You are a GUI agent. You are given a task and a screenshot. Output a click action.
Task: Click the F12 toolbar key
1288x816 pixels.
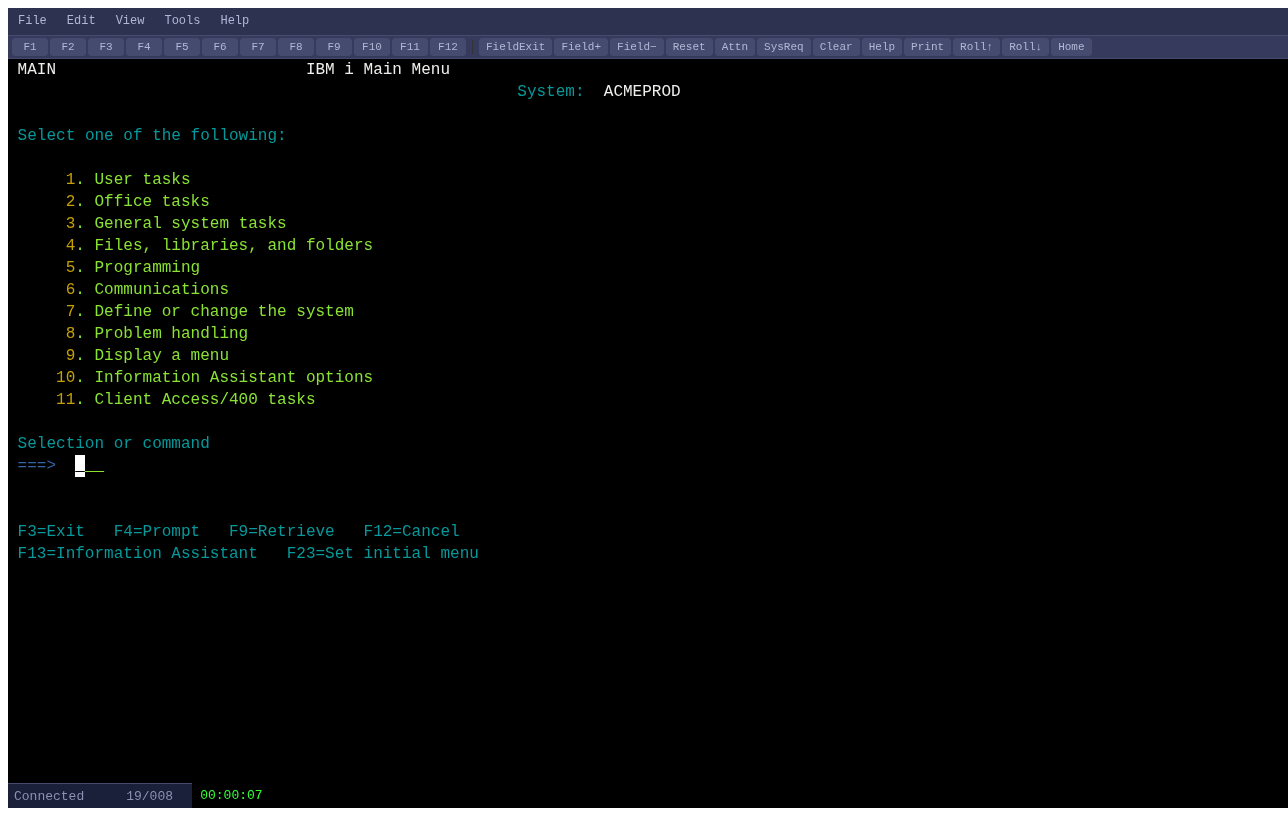(448, 47)
